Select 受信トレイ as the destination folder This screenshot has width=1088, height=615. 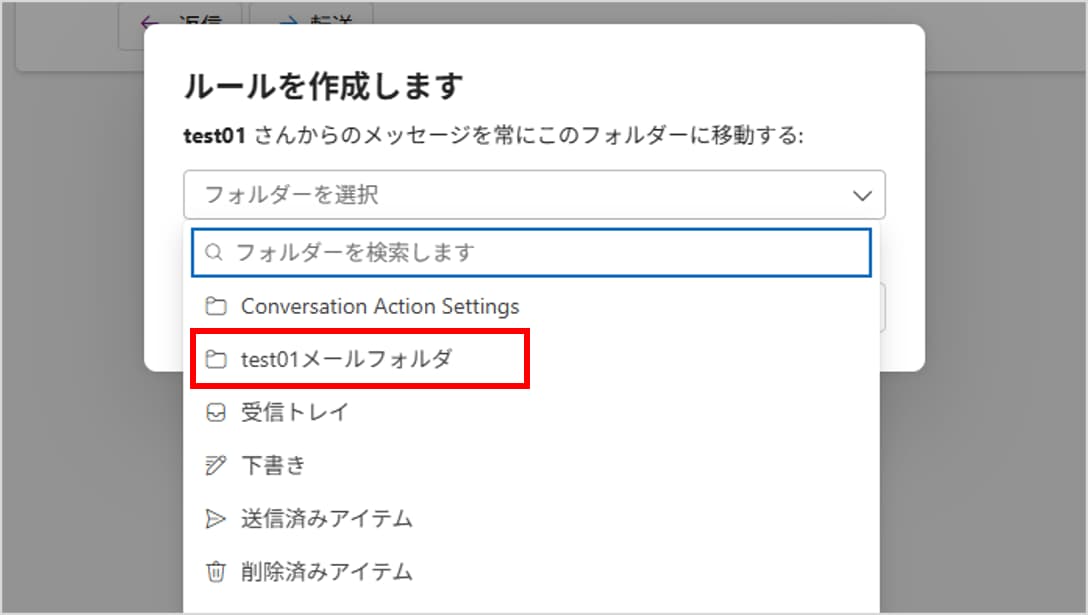coord(294,412)
